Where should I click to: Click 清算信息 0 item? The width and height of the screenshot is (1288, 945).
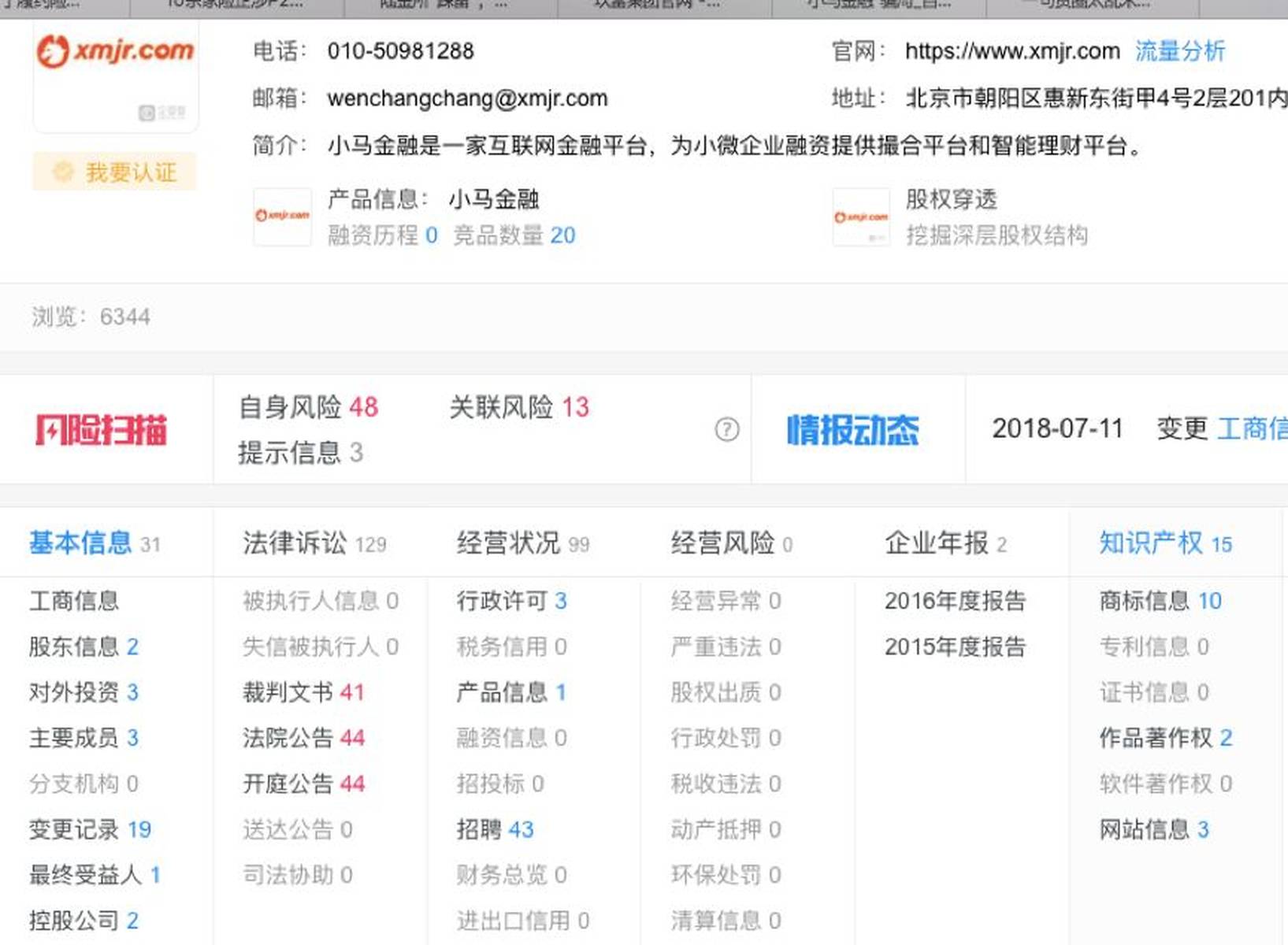pyautogui.click(x=726, y=921)
